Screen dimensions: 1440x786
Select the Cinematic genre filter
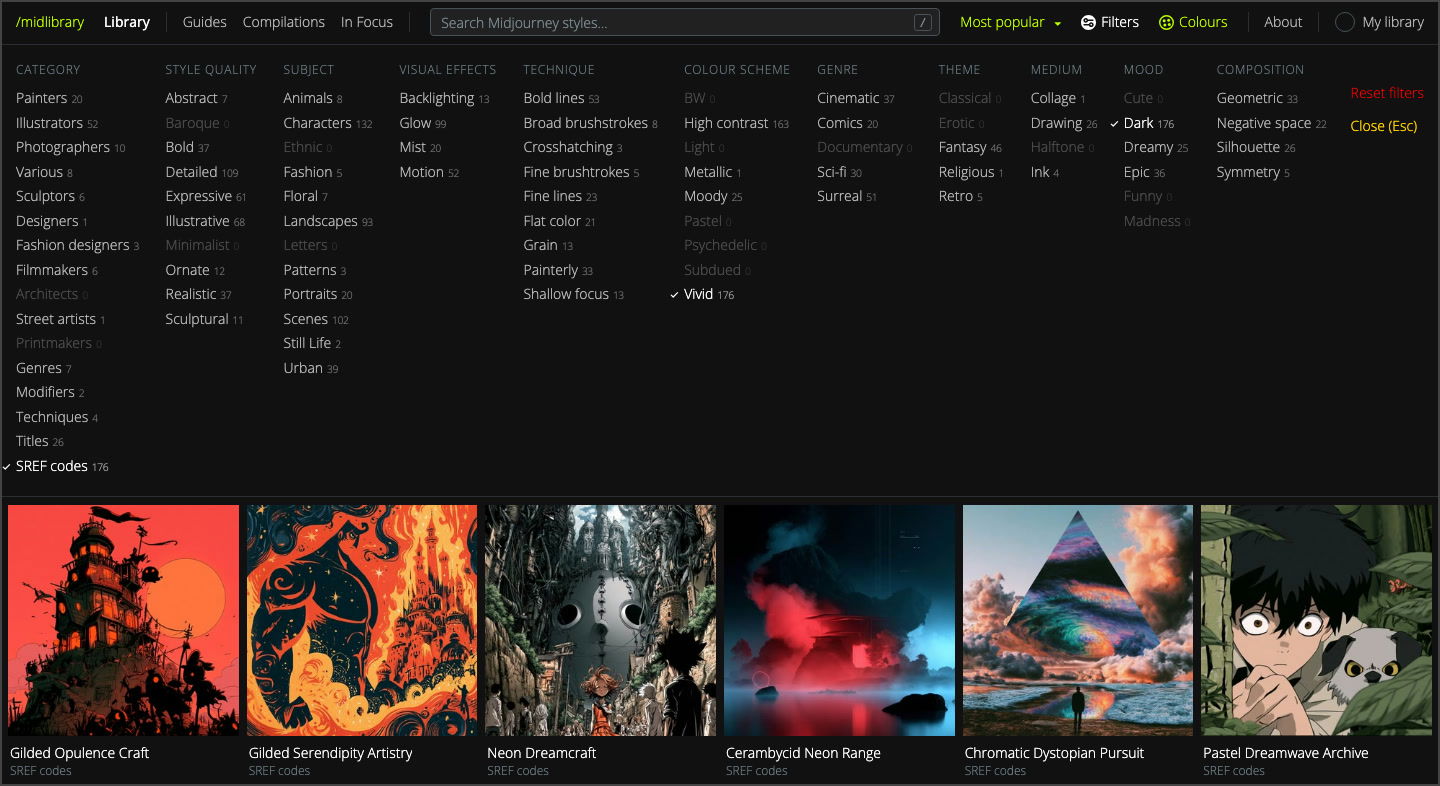pos(856,98)
